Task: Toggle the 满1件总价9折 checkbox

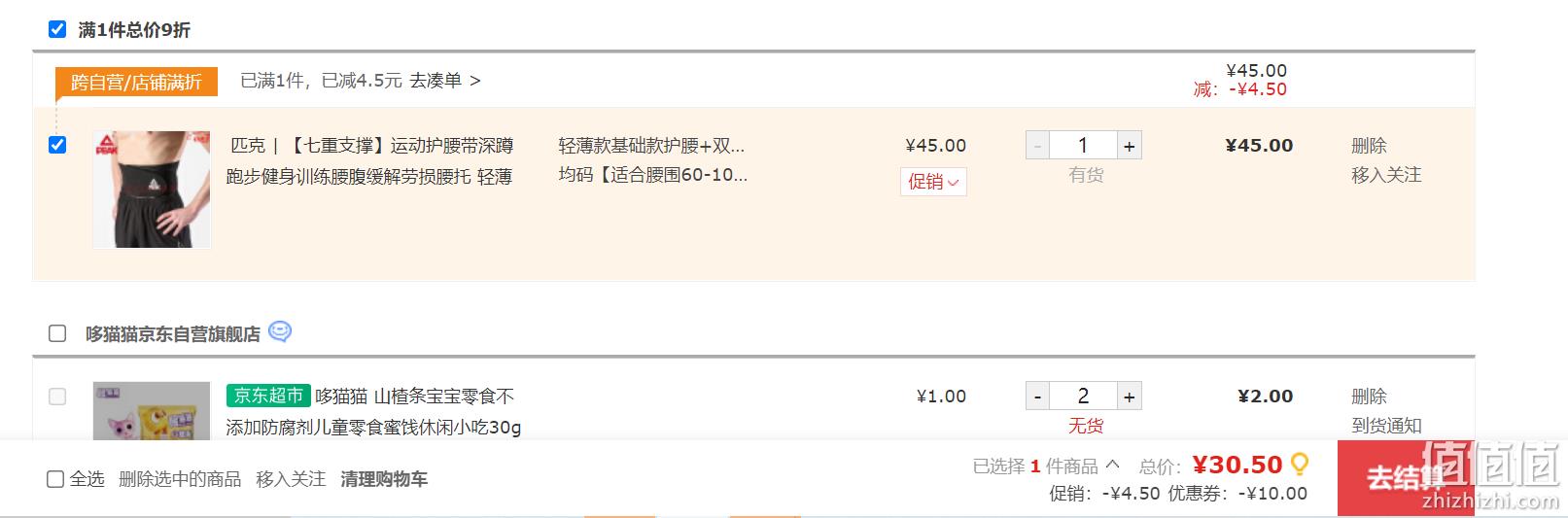Action: [x=57, y=29]
